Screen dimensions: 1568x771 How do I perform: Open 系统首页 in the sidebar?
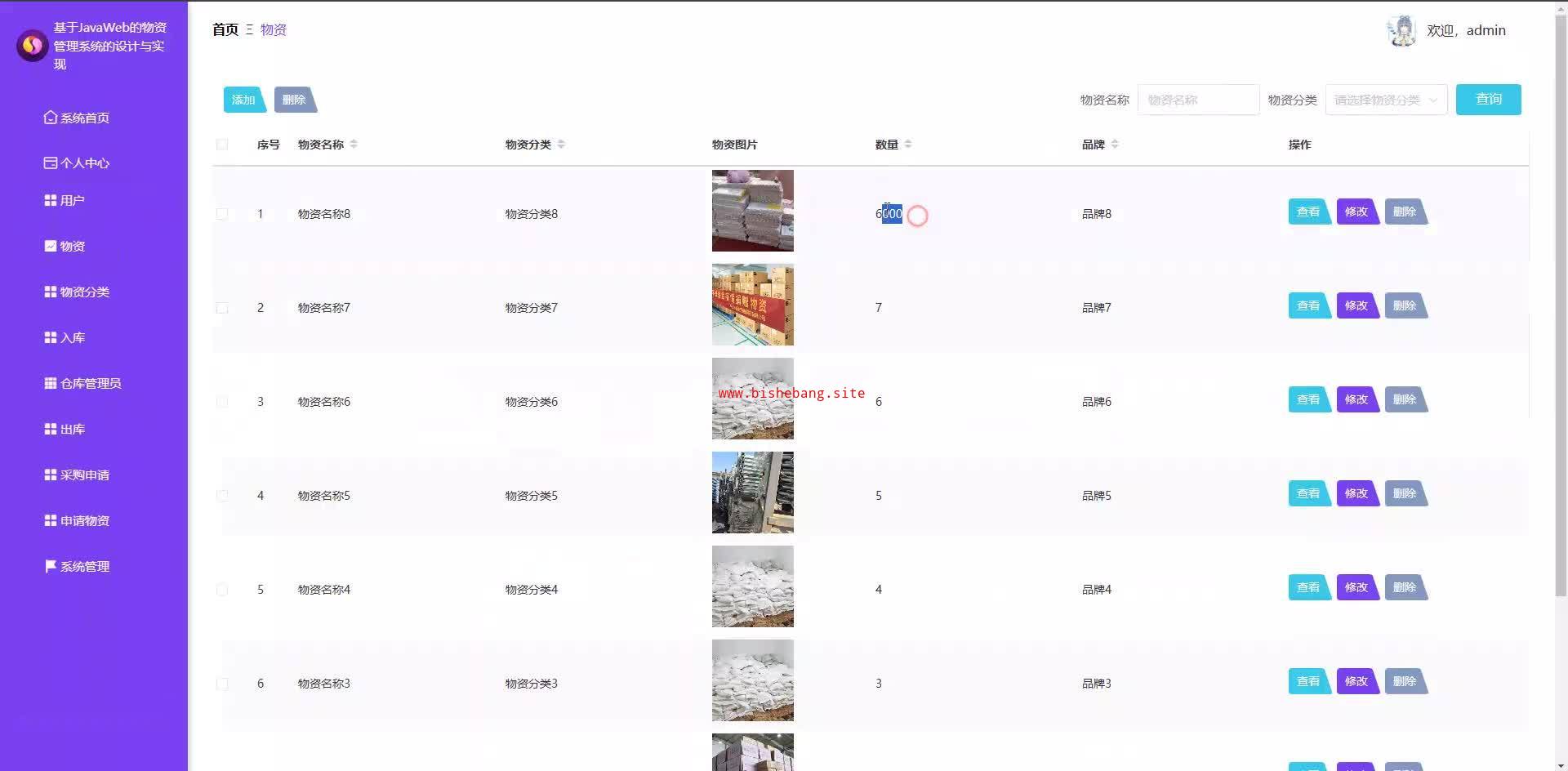pos(85,118)
